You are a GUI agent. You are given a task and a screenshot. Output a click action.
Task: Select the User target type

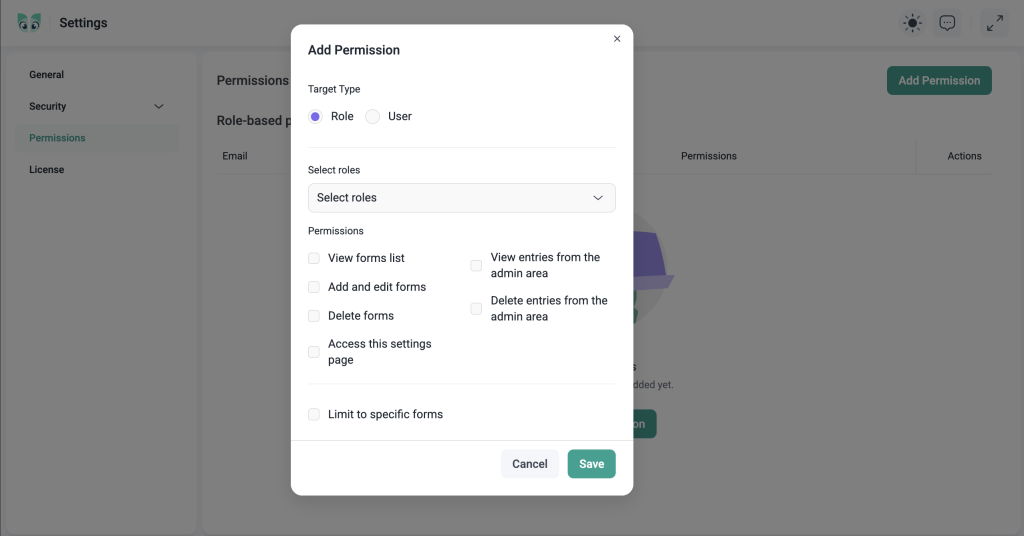point(372,116)
